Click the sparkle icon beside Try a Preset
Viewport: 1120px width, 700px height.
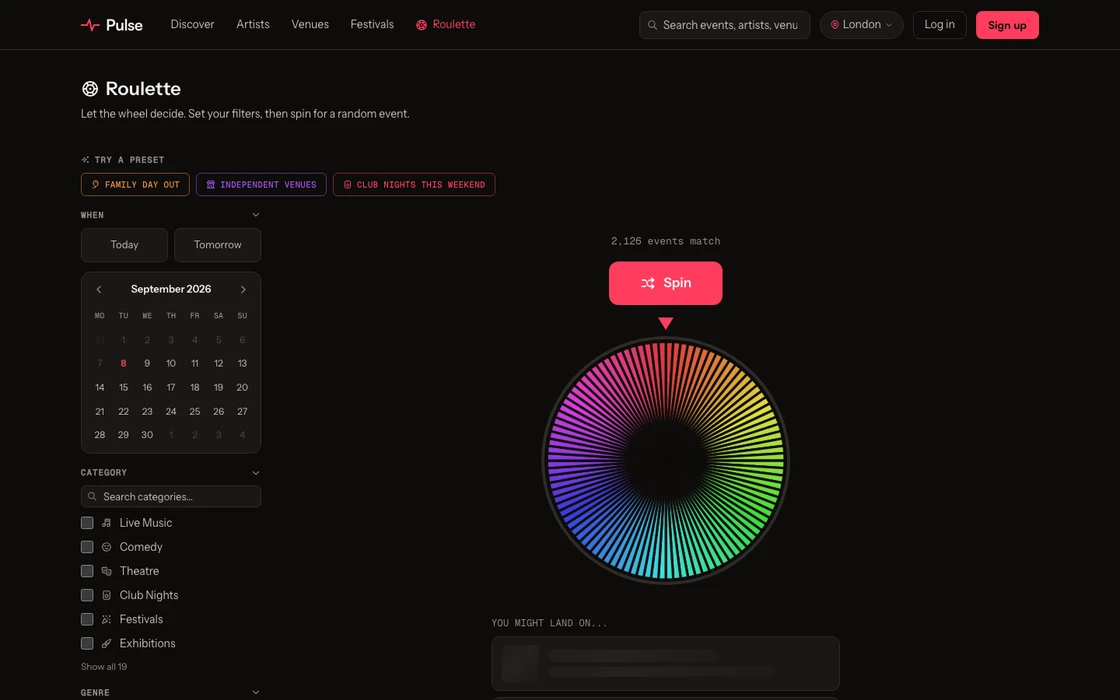pos(85,160)
